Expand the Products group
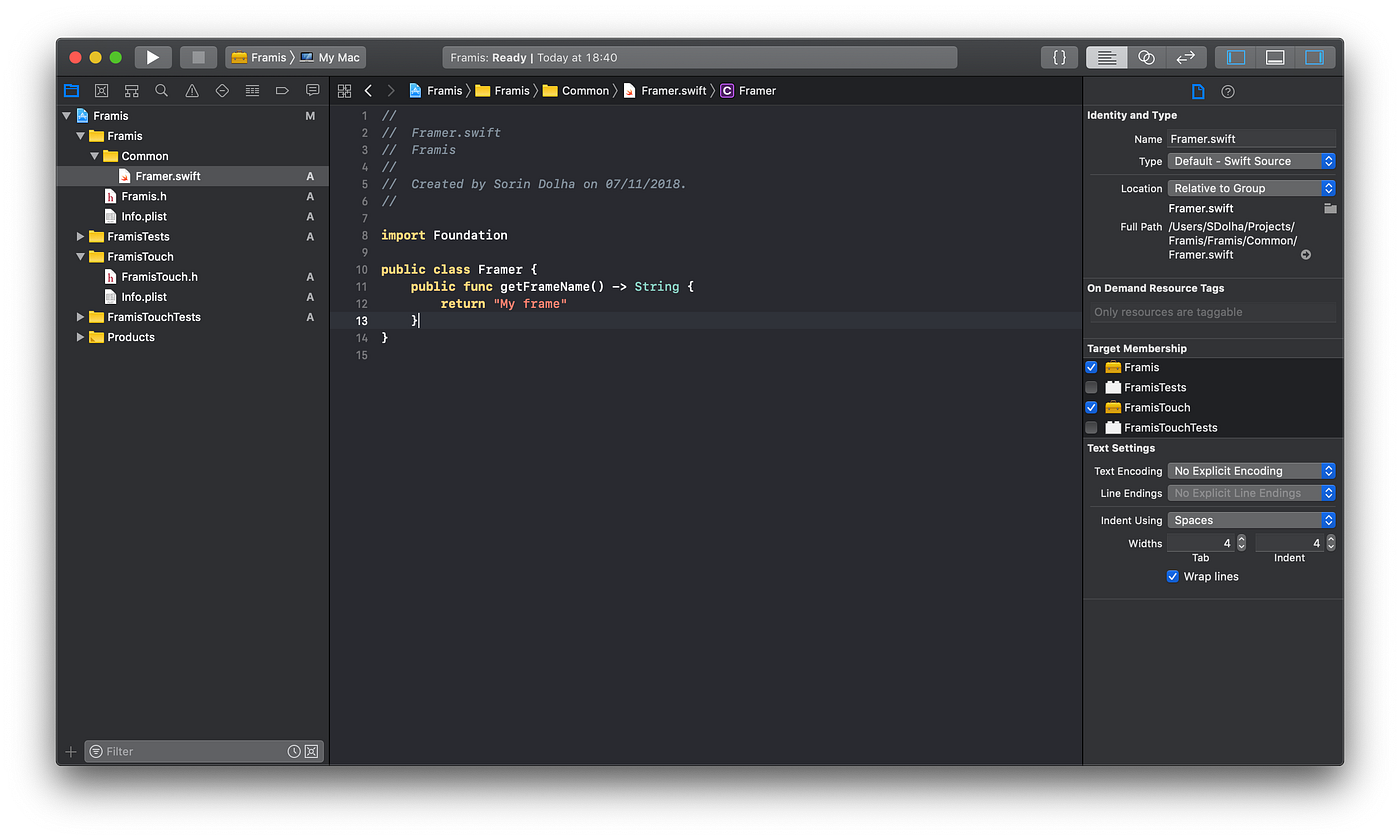The image size is (1400, 840). (80, 337)
